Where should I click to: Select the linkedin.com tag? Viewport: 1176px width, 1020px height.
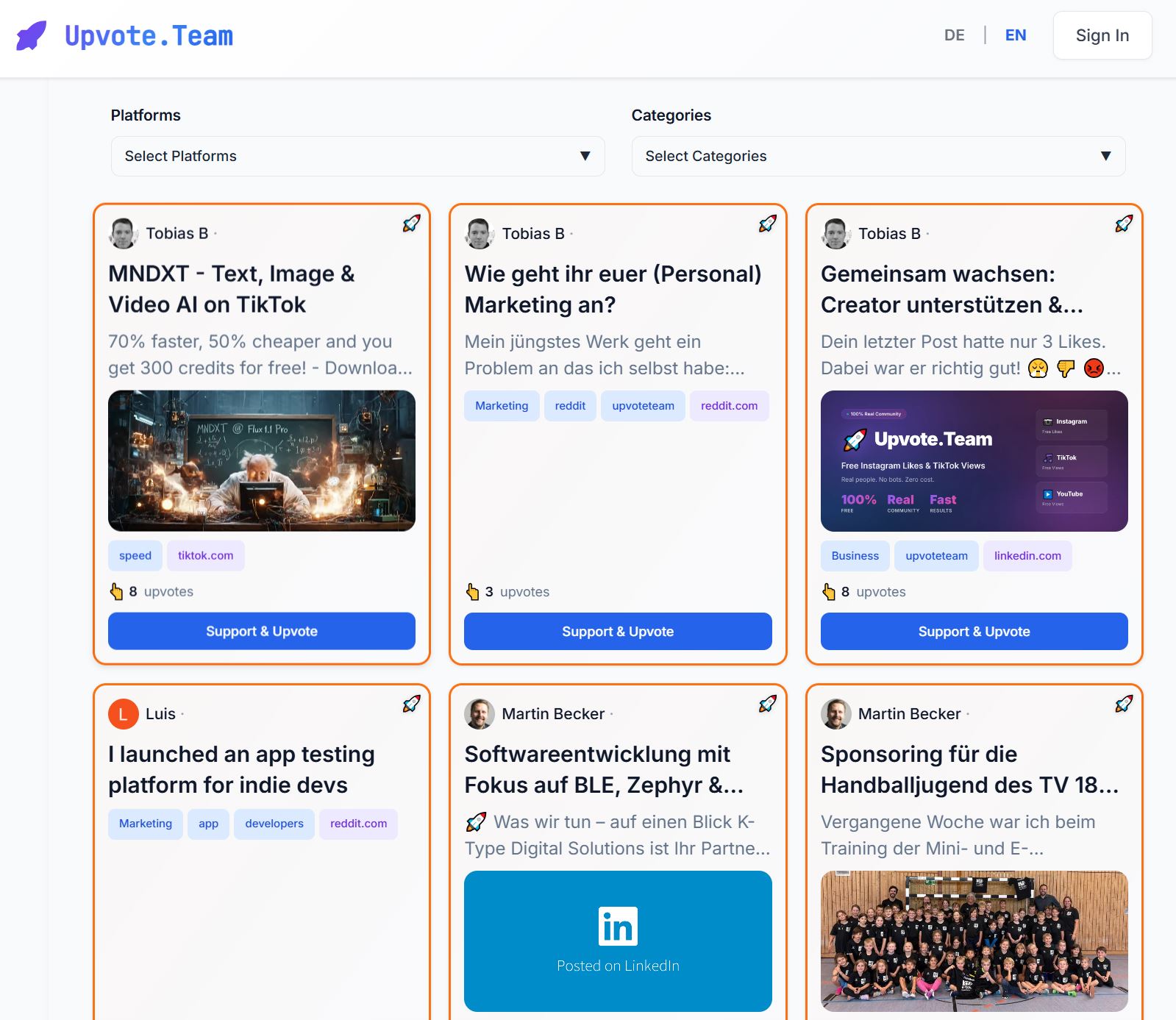coord(1027,556)
